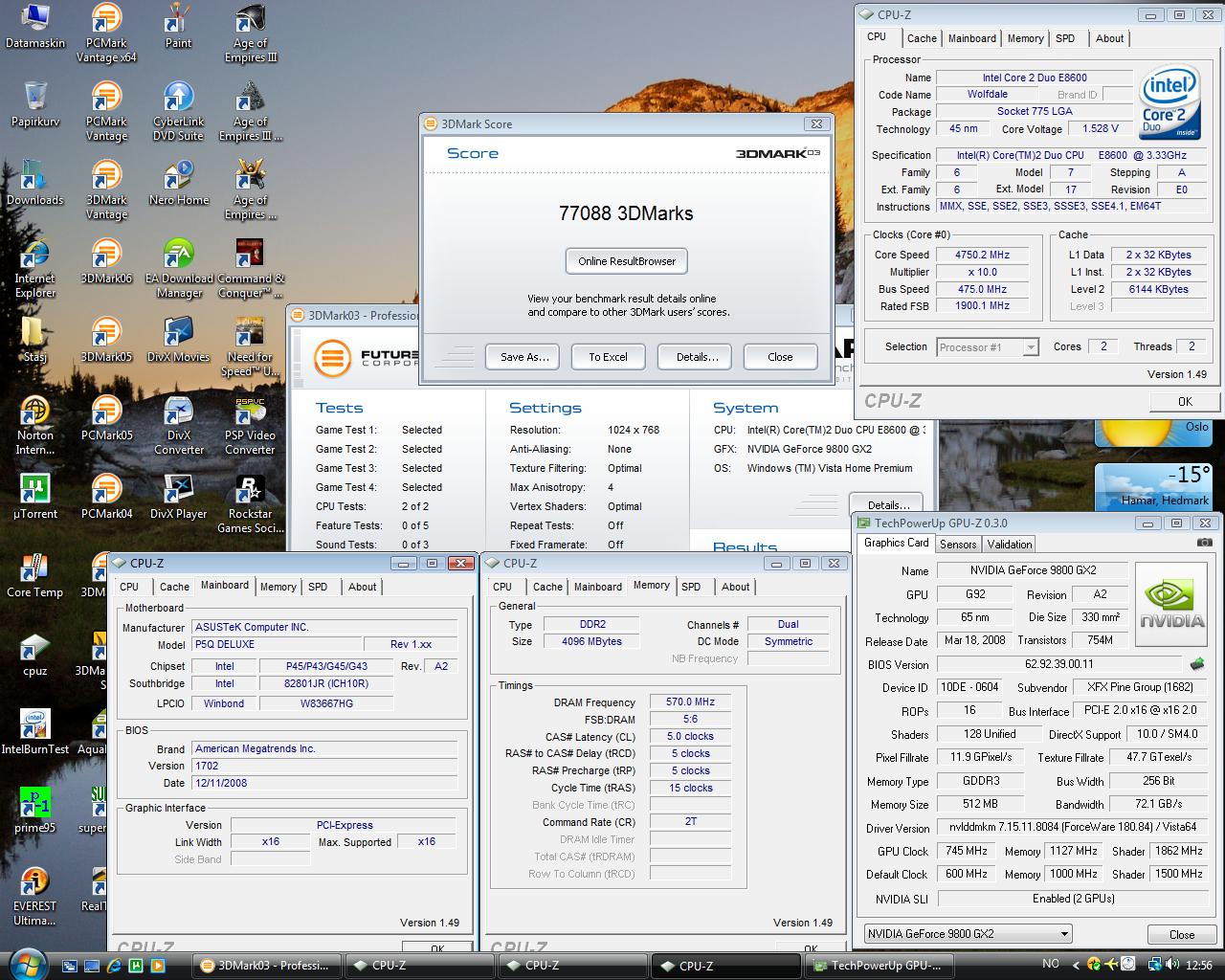Screen dimensions: 1225x980
Task: Open the Papirkurv recycle bin icon
Action: click(35, 105)
